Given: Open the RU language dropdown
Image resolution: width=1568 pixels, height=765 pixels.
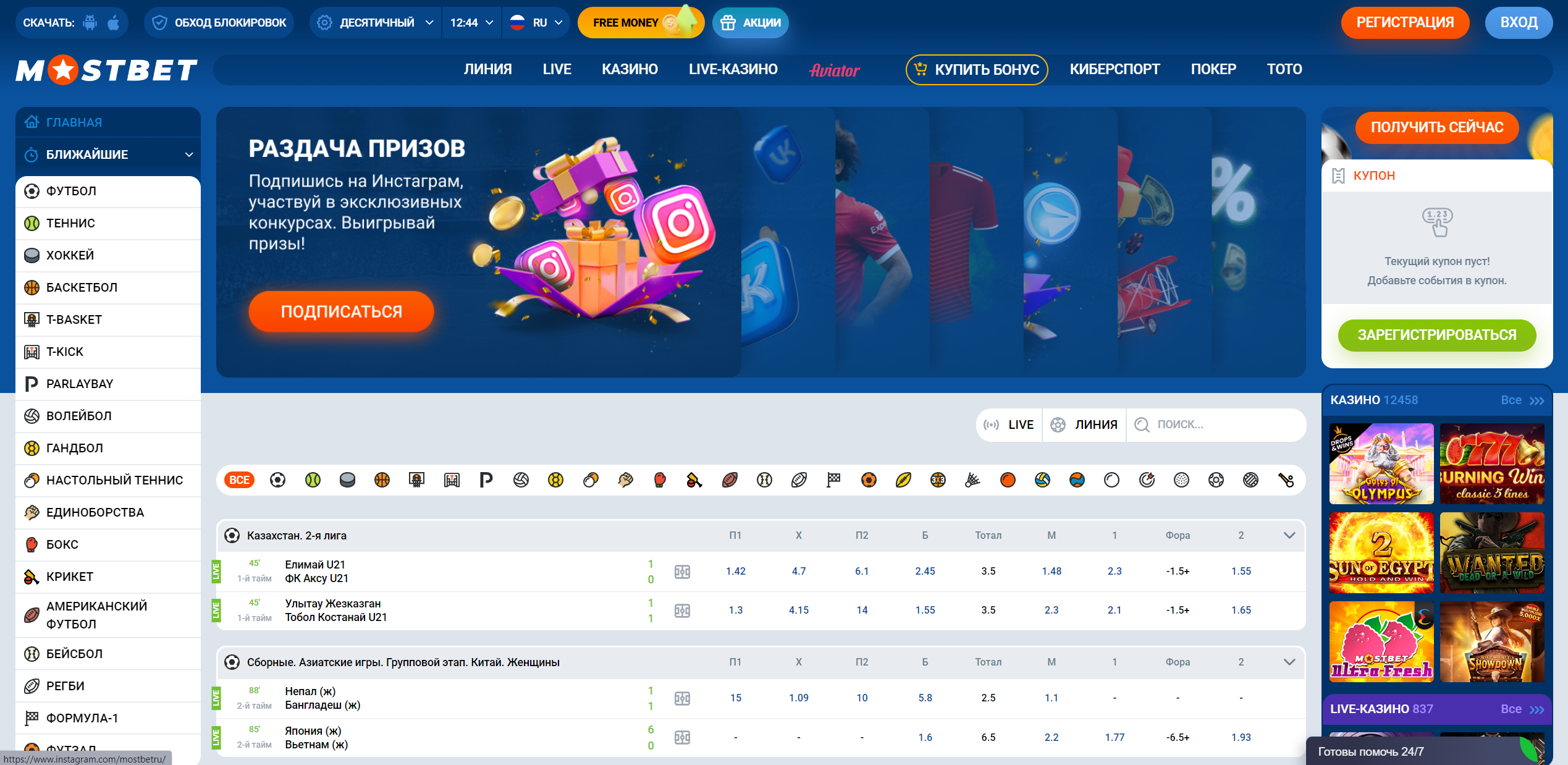Looking at the screenshot, I should coord(536,23).
